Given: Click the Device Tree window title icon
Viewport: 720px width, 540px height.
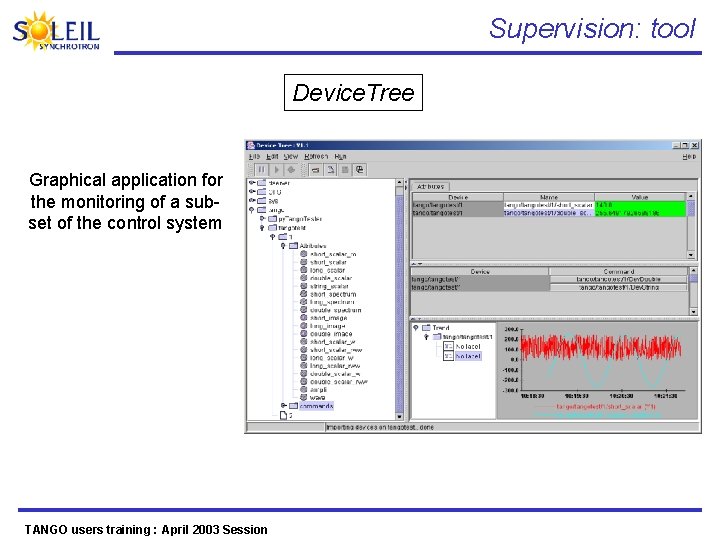Looking at the screenshot, I should [x=251, y=145].
